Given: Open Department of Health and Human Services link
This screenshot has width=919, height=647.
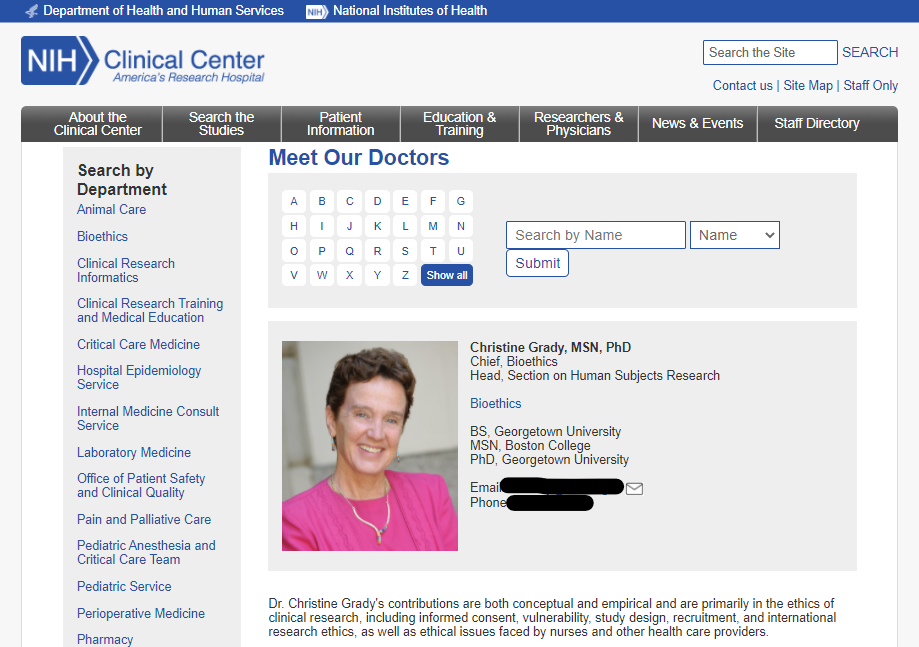Looking at the screenshot, I should (x=164, y=11).
